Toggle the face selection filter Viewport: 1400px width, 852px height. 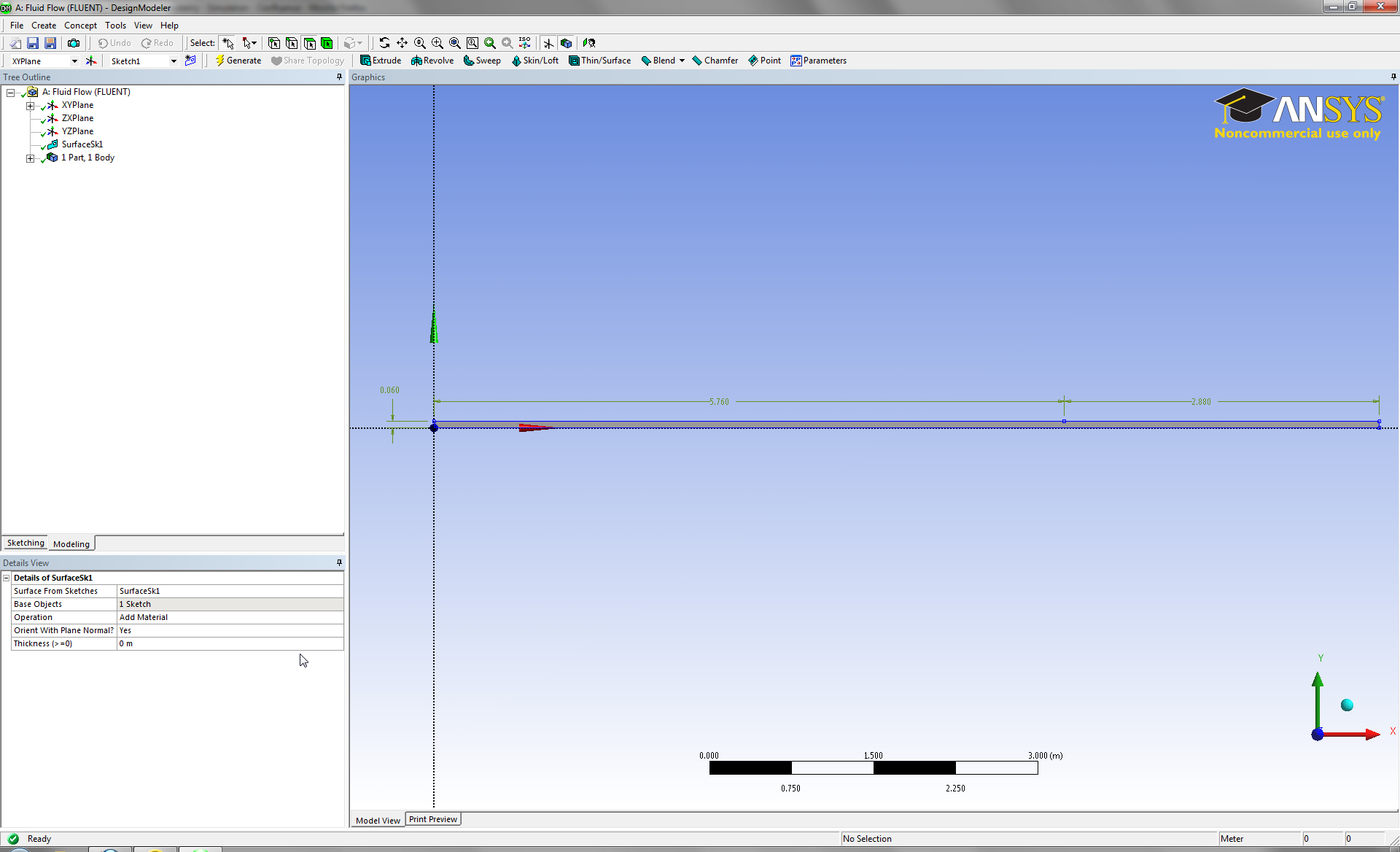point(309,43)
